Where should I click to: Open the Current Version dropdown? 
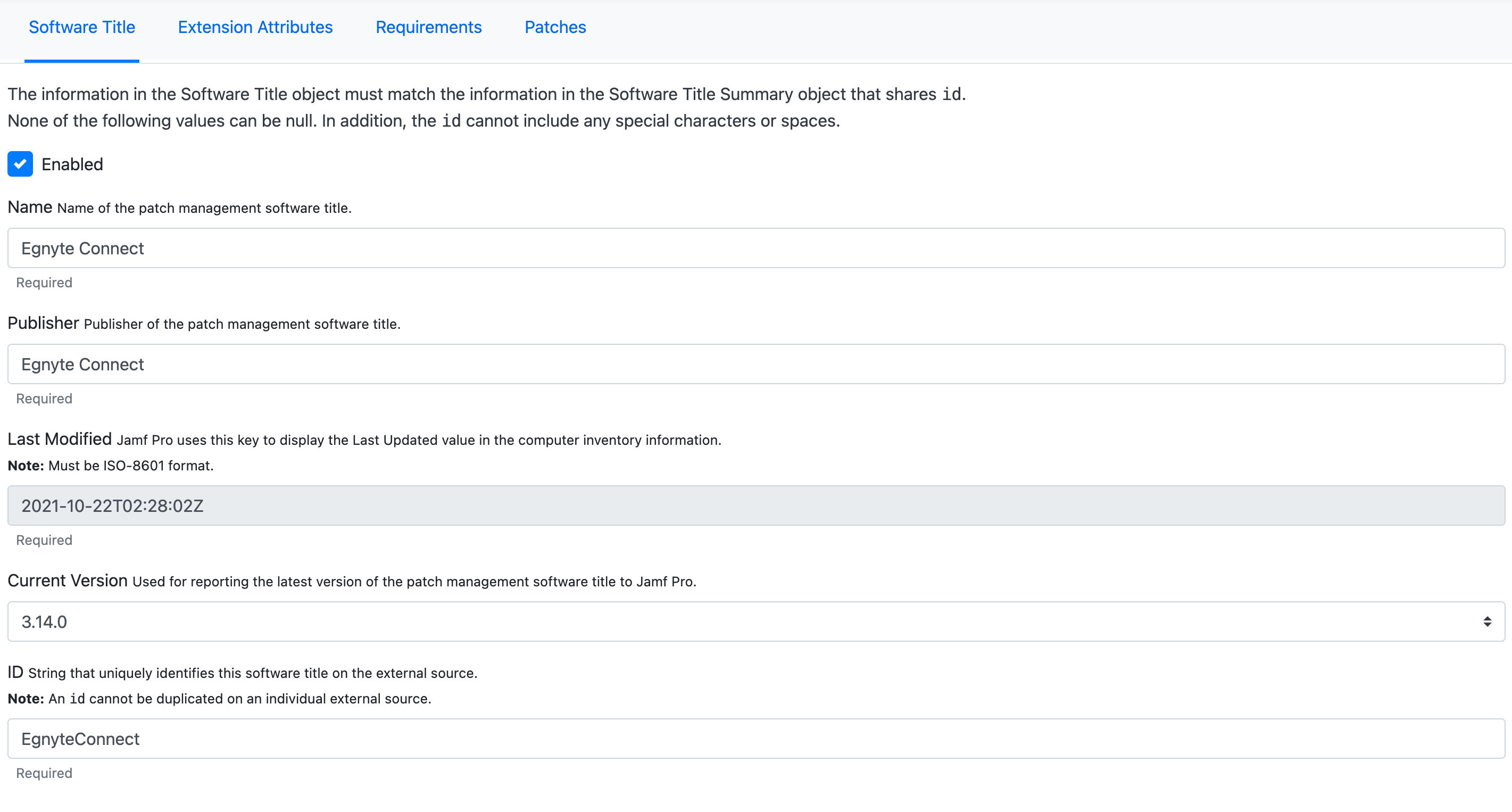click(756, 621)
